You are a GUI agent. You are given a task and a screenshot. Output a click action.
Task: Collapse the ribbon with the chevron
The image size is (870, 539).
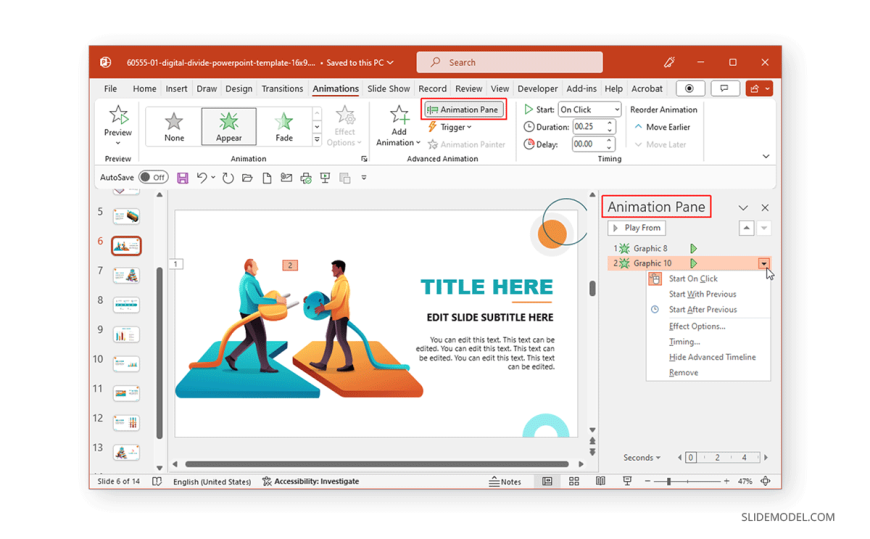766,157
